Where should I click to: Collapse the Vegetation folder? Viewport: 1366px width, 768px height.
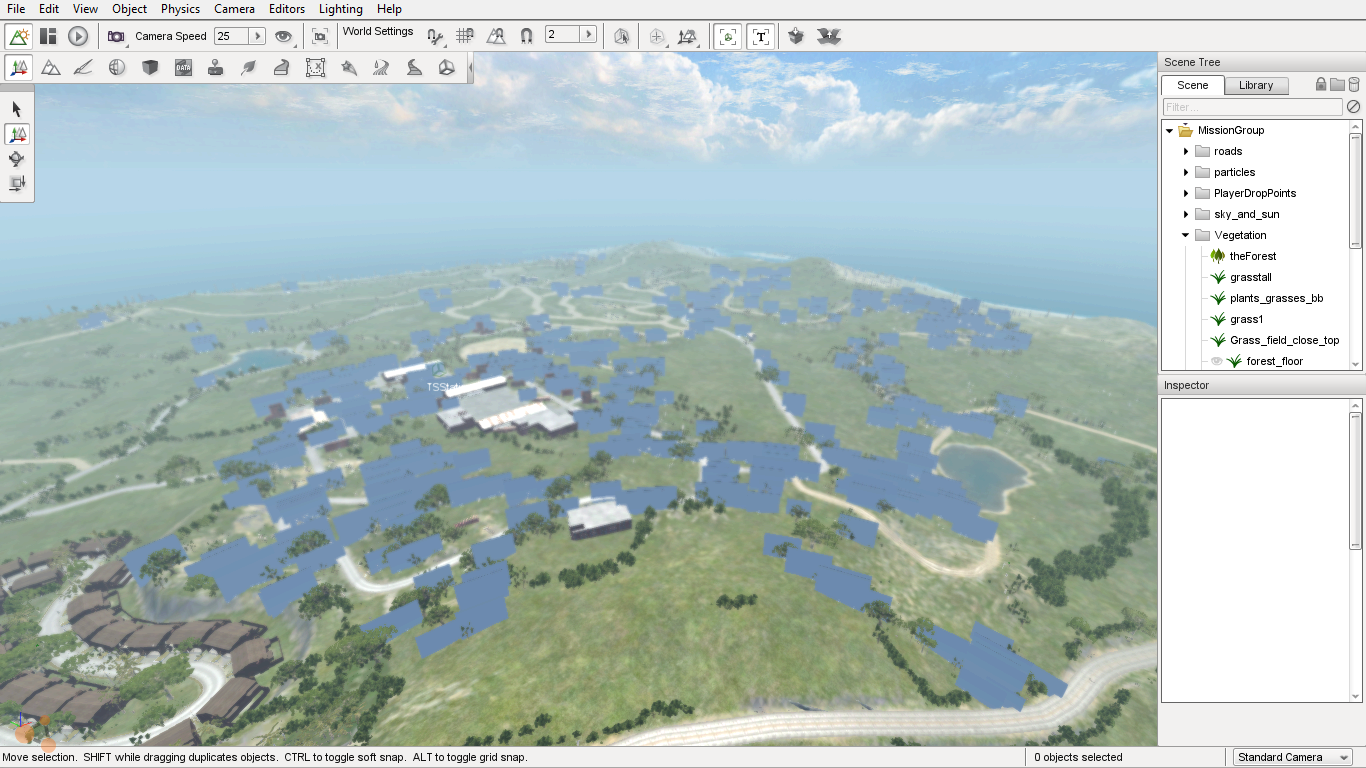[x=1186, y=235]
